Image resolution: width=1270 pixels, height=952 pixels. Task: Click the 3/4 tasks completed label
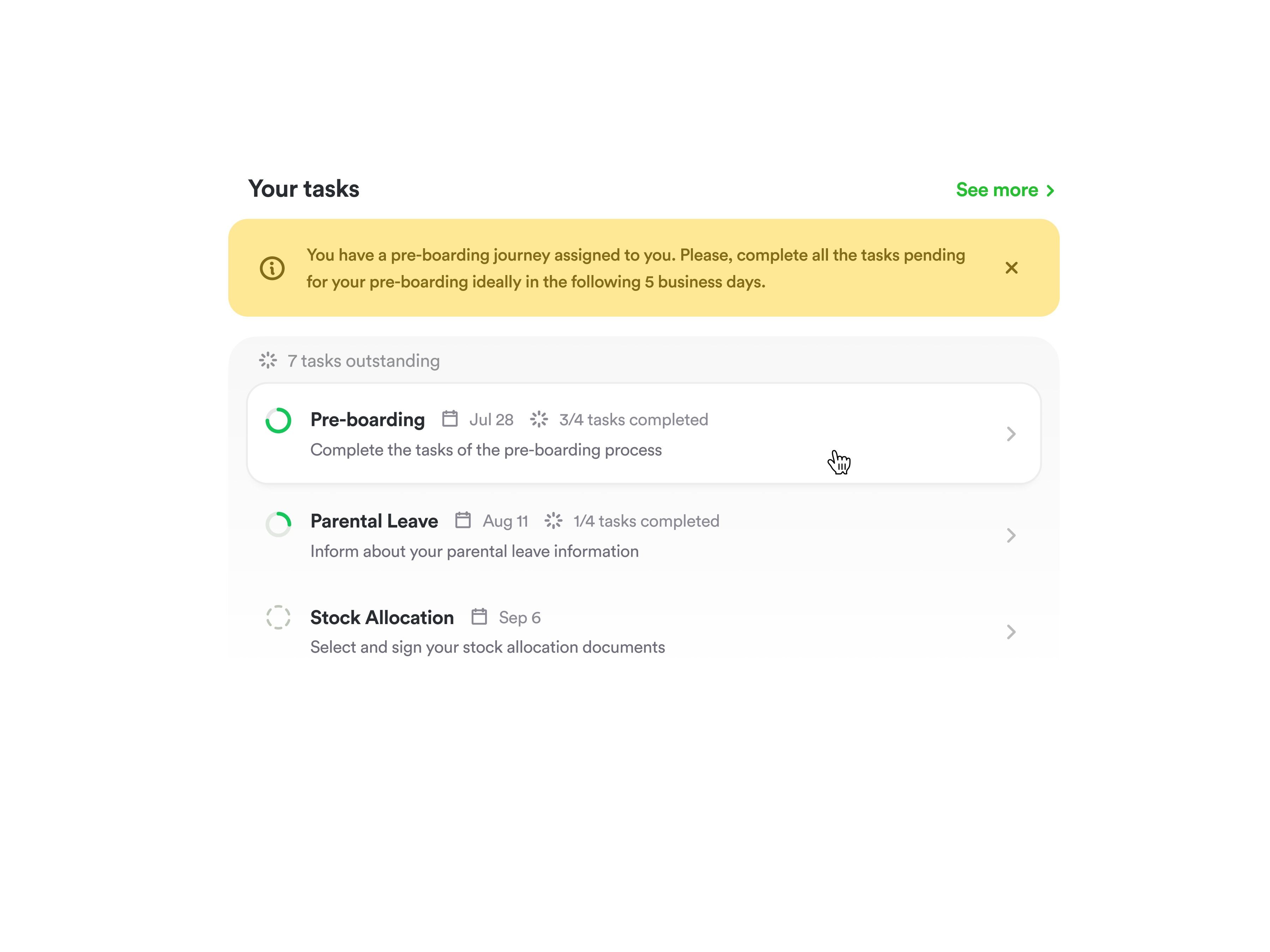point(633,420)
